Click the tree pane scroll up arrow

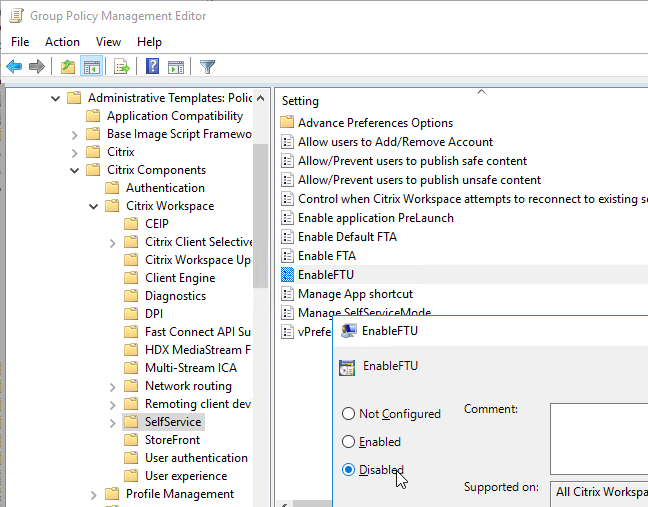tap(260, 98)
